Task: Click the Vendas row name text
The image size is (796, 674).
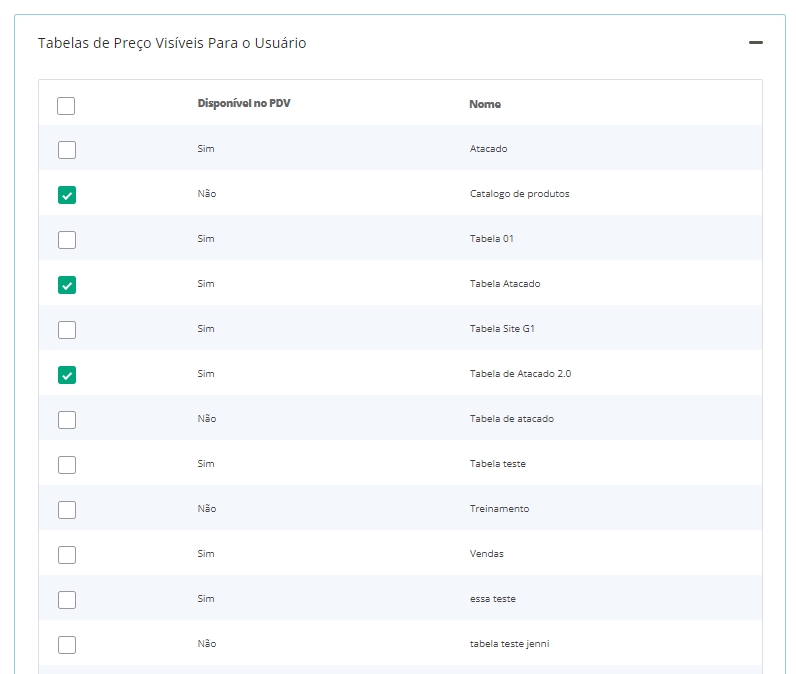Action: click(486, 554)
